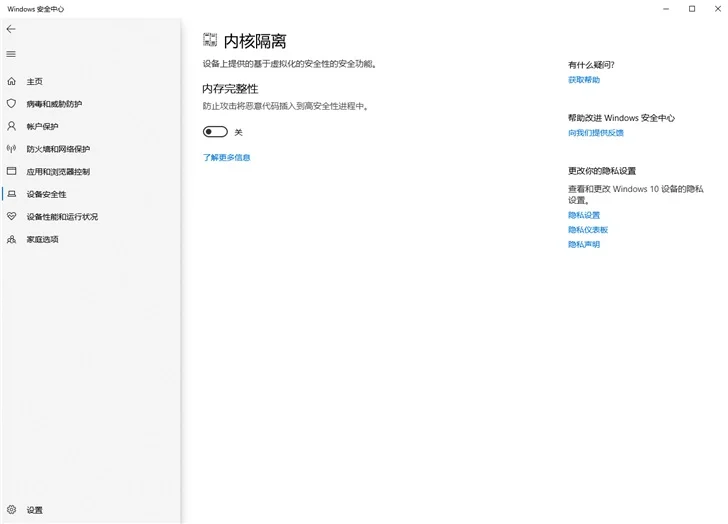Click the 内核隔离 page title
The height and width of the screenshot is (524, 728).
coord(255,41)
